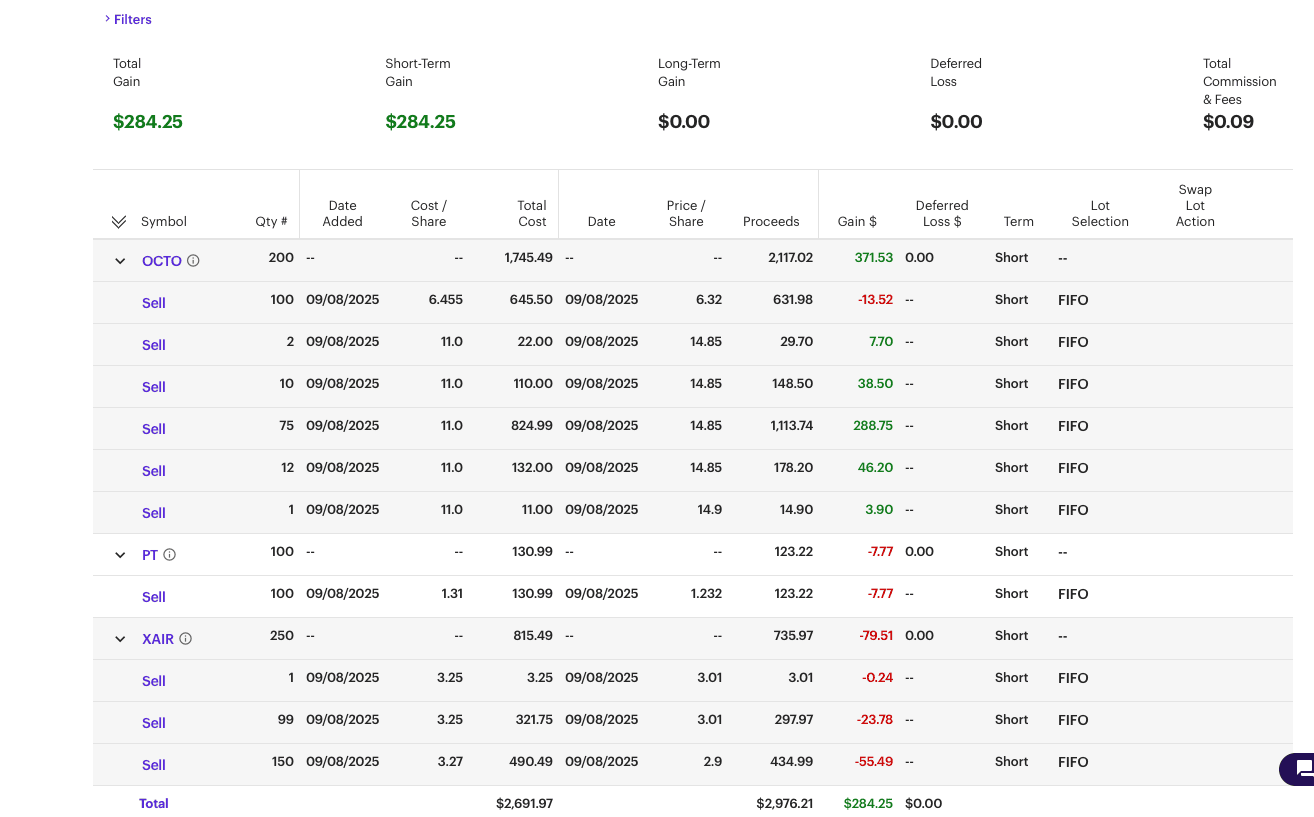Click the info icon next to PT
Image resolution: width=1314 pixels, height=817 pixels.
pyautogui.click(x=169, y=555)
